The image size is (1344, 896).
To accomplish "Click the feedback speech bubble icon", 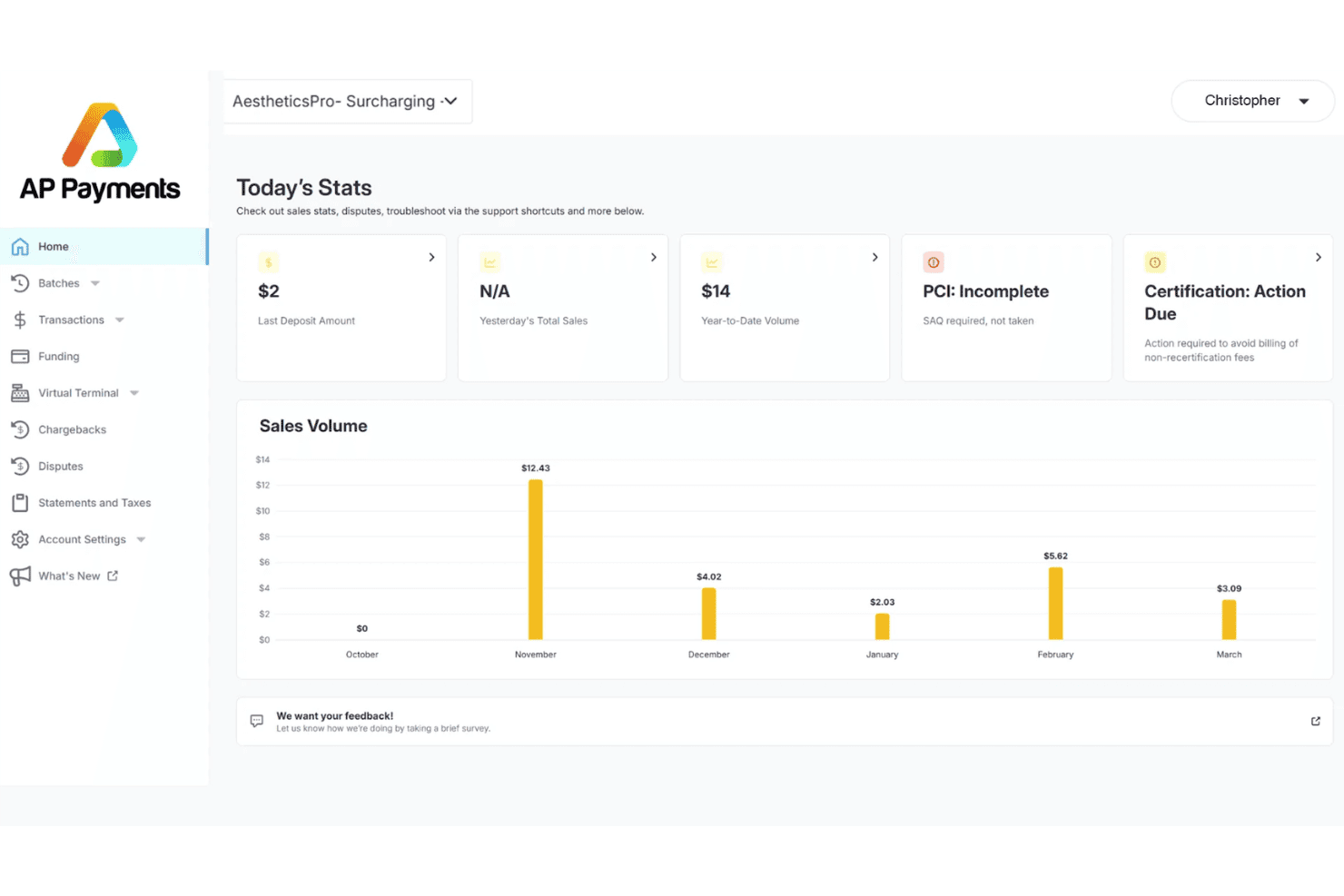I will click(257, 721).
